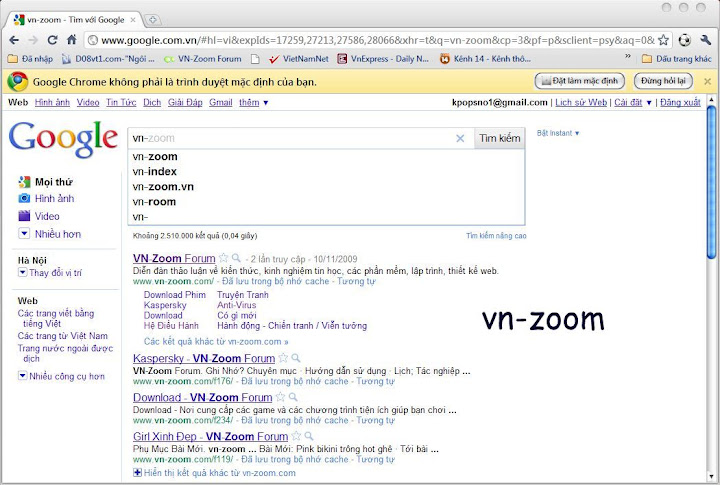Go back with the browser back arrow
The image size is (720, 485).
click(x=14, y=40)
